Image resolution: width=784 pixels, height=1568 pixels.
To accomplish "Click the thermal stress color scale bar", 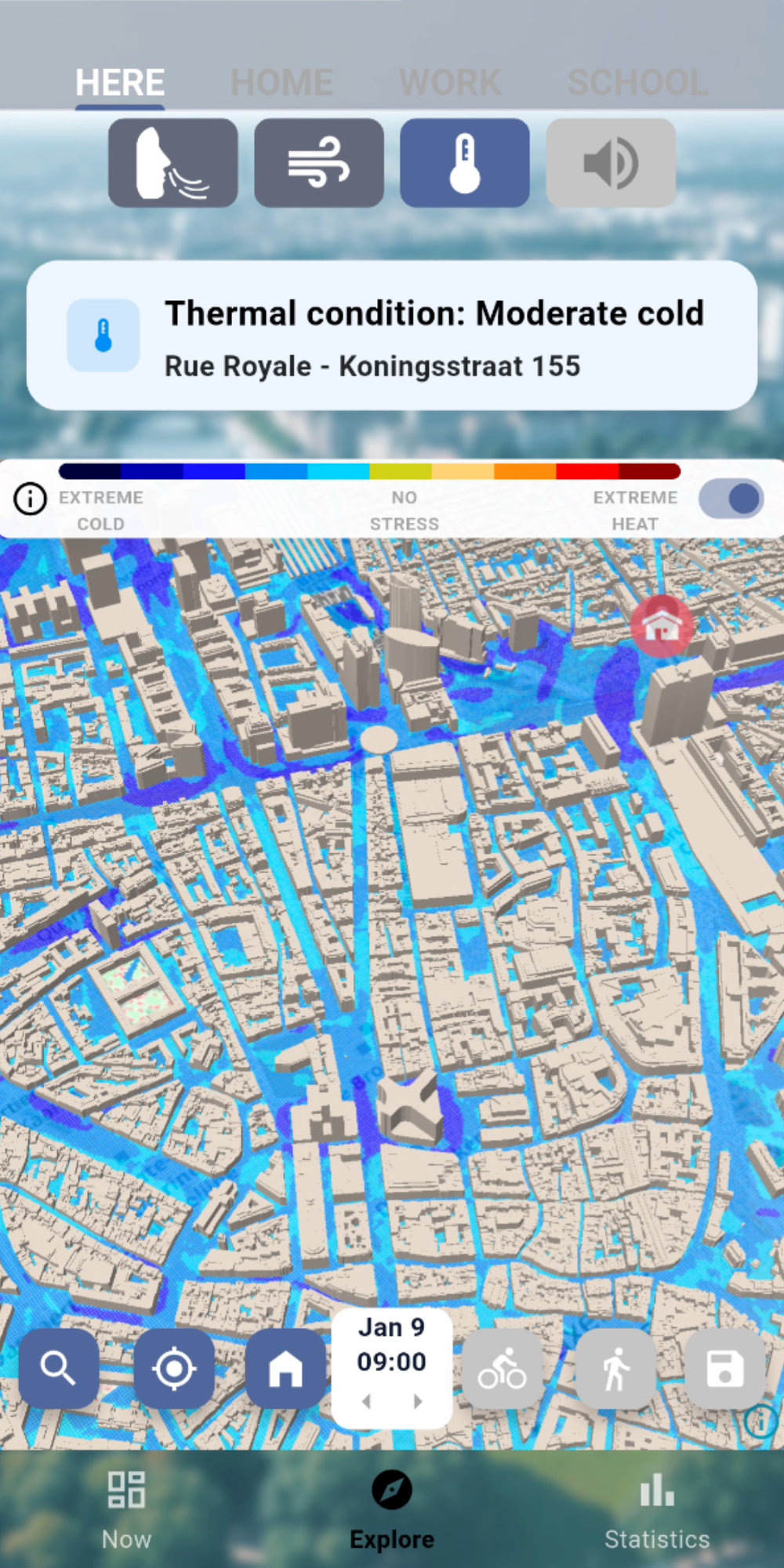I will click(369, 471).
